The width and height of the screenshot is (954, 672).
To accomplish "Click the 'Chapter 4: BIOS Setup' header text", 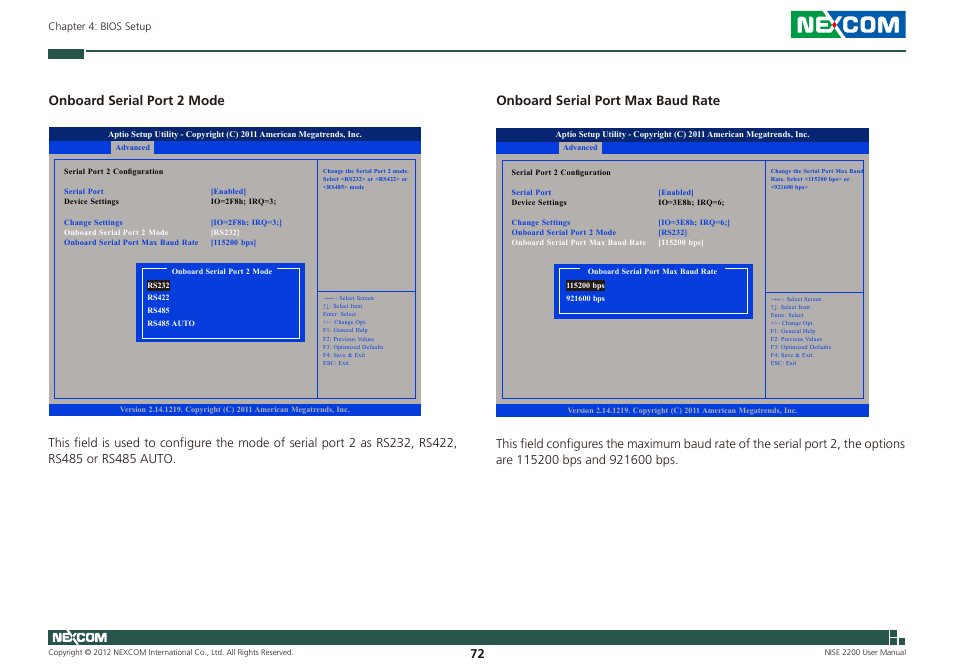I will click(x=100, y=26).
